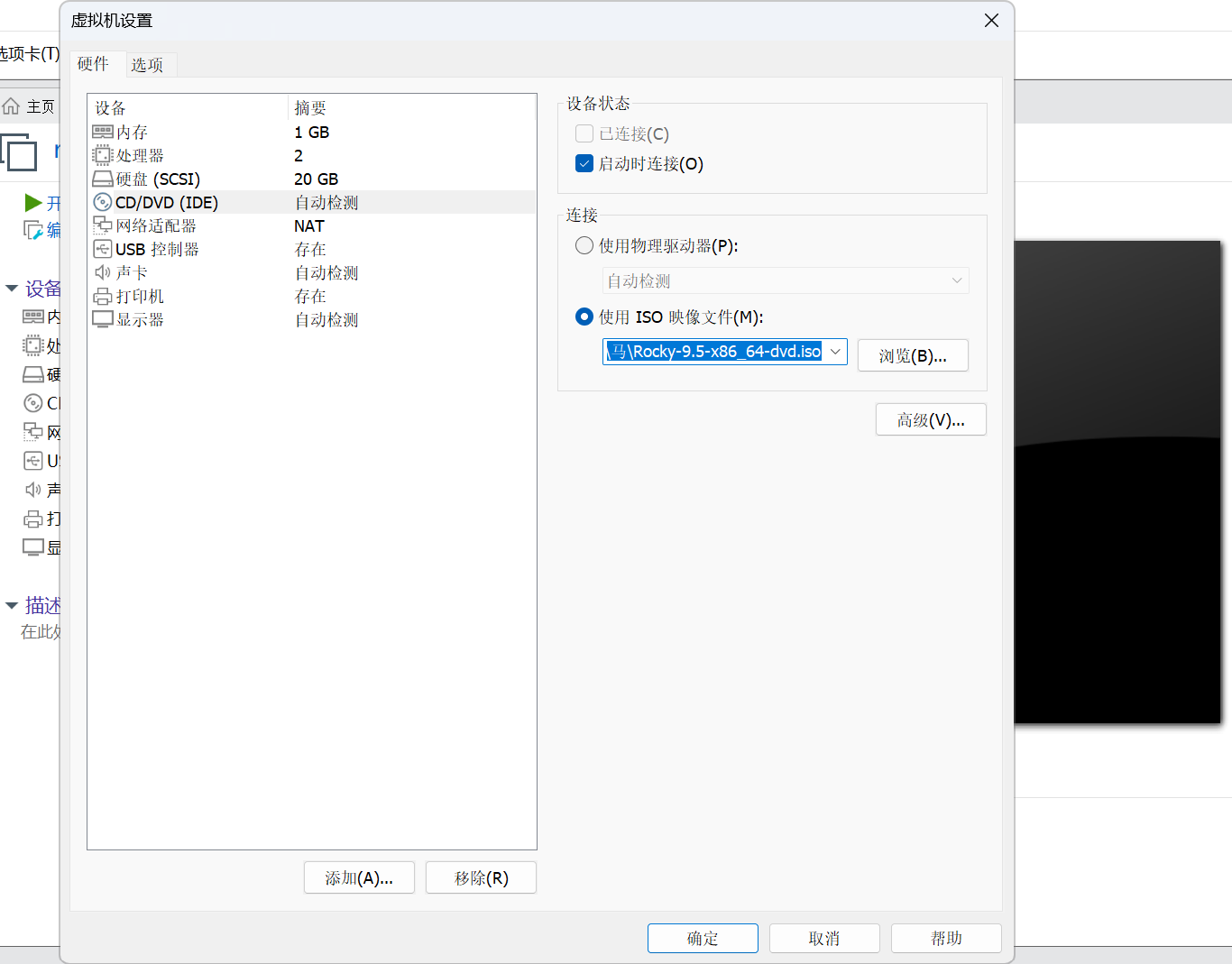Click the 移除(R) button
This screenshot has height=964, width=1232.
tap(481, 877)
